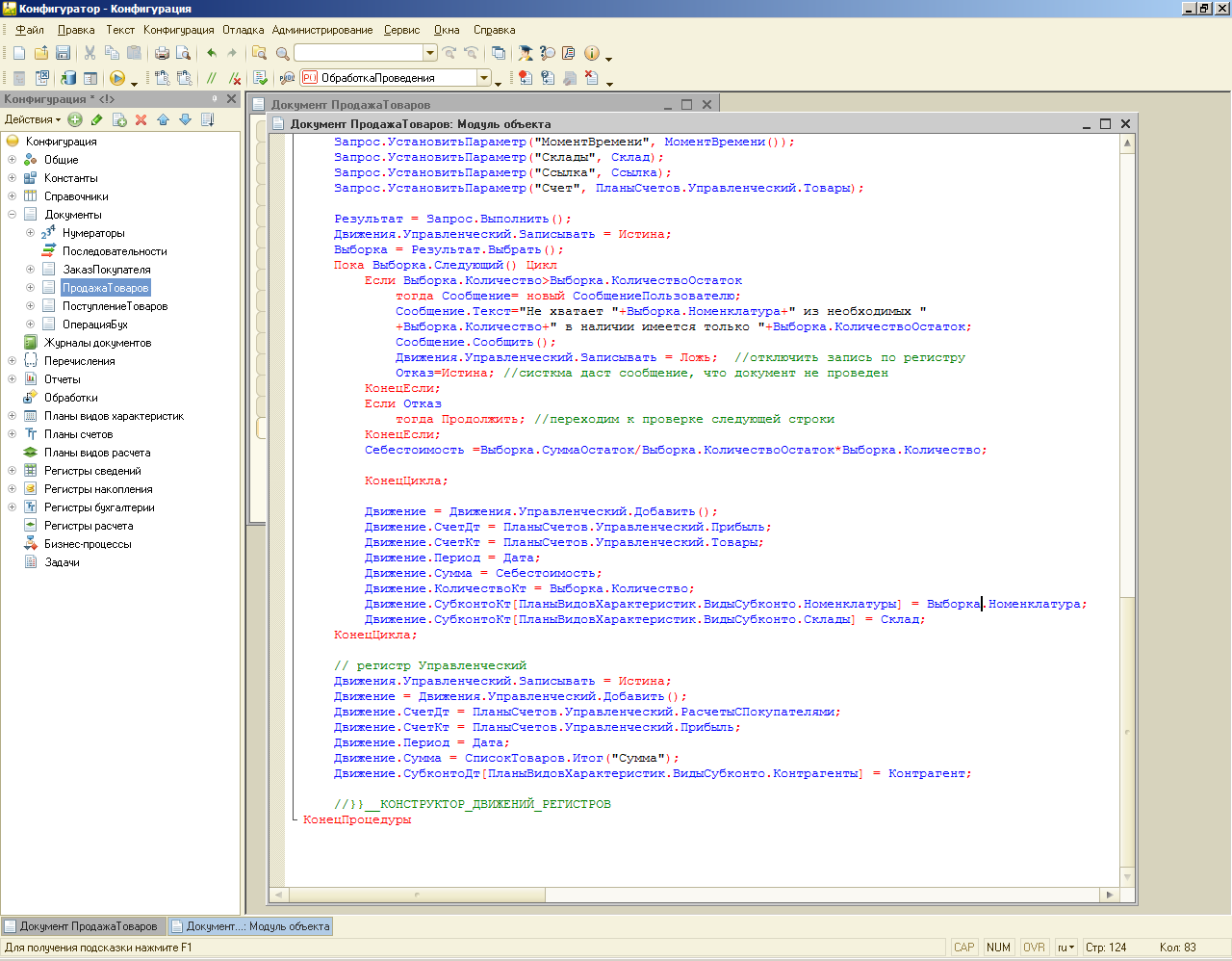Click the Print icon in the toolbar
The height and width of the screenshot is (961, 1232).
coord(162,53)
